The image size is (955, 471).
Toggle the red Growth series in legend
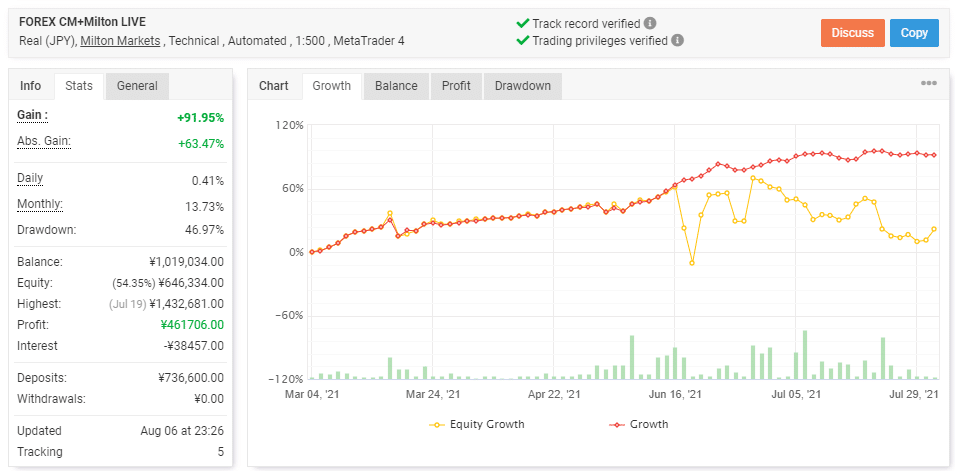click(638, 424)
